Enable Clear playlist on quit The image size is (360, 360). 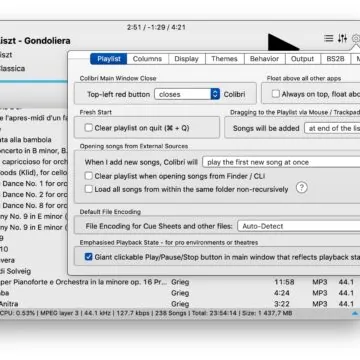point(88,128)
